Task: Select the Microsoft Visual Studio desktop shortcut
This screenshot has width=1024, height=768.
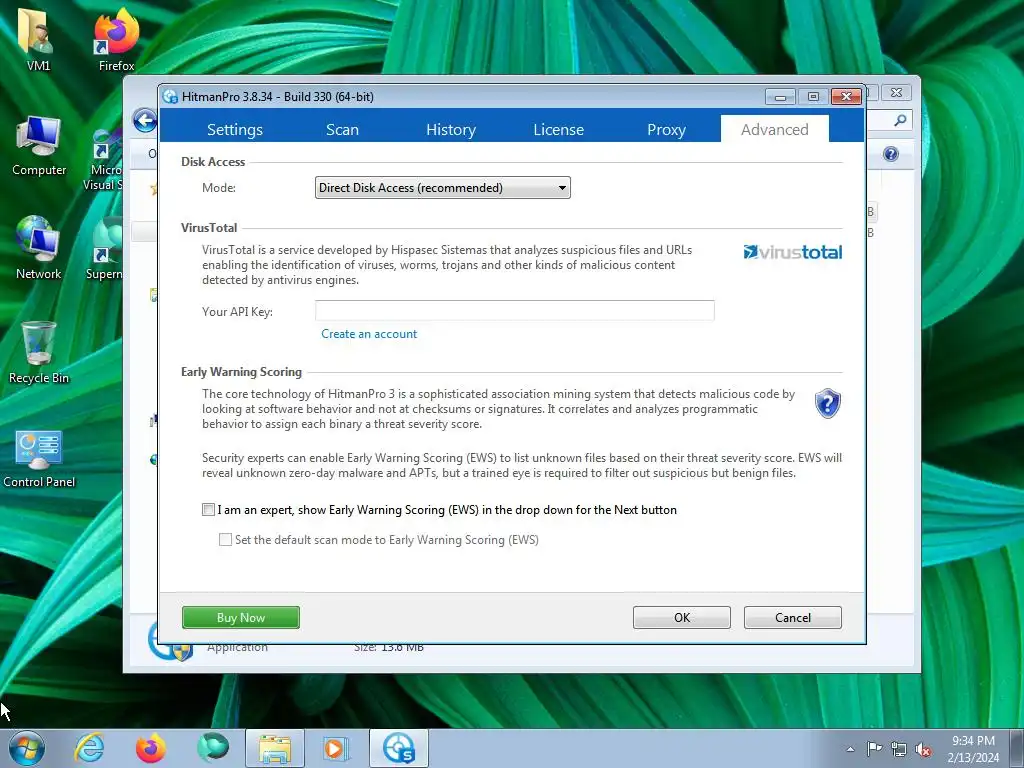Action: [104, 160]
